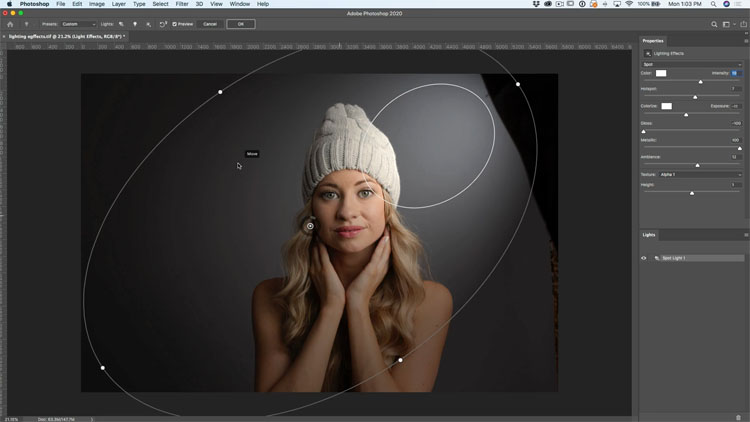Expand the workspace switcher arrow

(x=734, y=24)
